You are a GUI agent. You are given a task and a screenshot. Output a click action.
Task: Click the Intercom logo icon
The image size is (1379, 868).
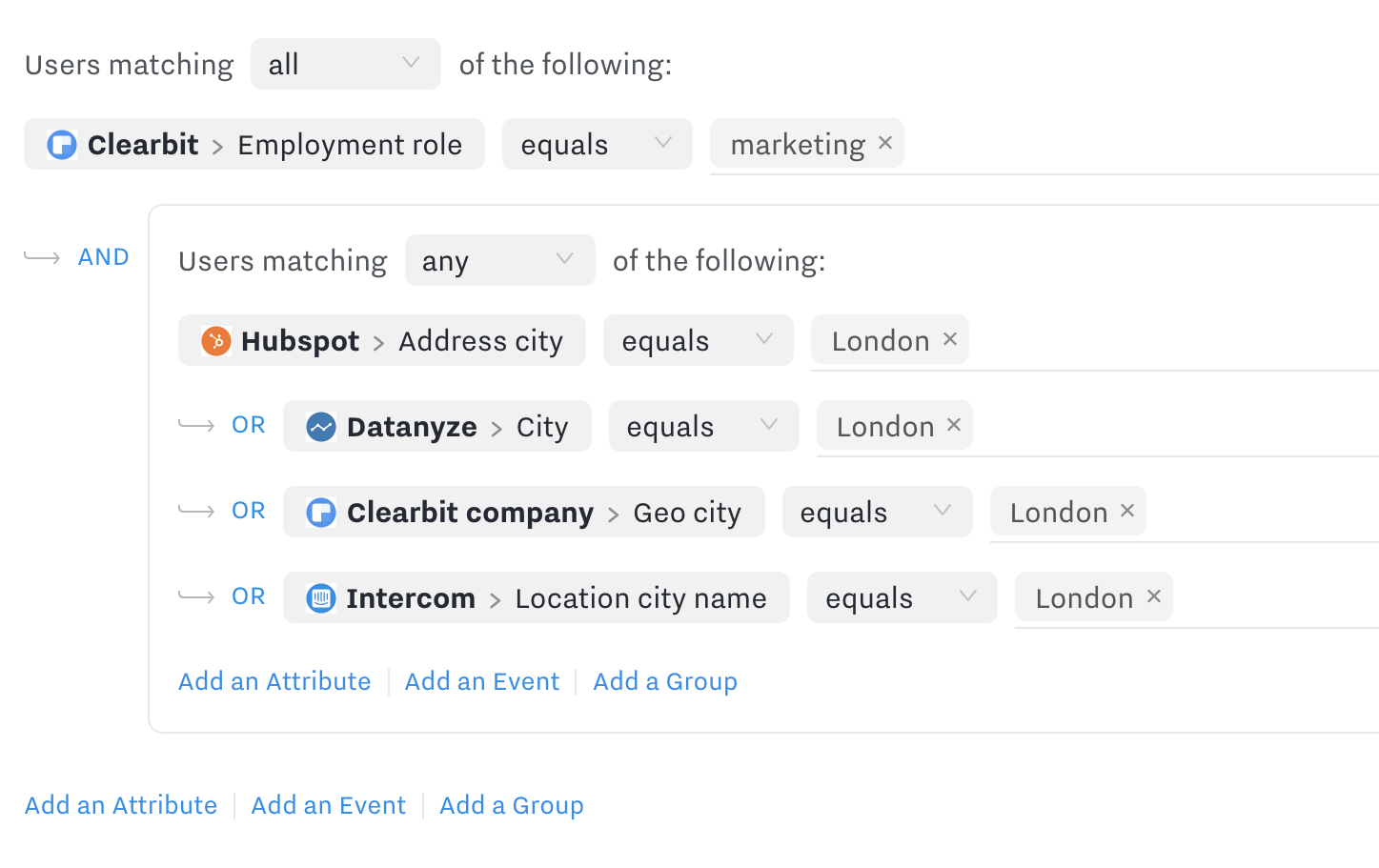pyautogui.click(x=321, y=598)
